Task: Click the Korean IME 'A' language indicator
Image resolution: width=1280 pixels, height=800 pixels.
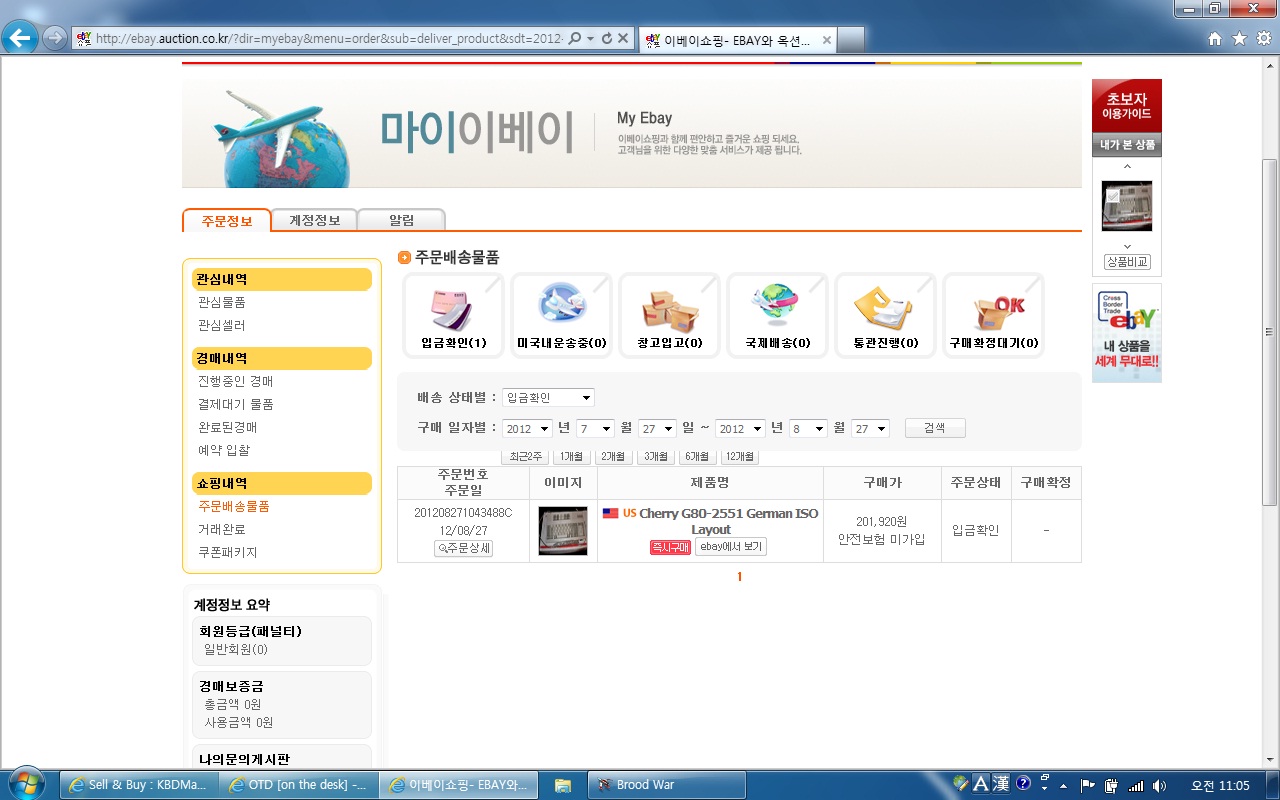Action: point(981,783)
